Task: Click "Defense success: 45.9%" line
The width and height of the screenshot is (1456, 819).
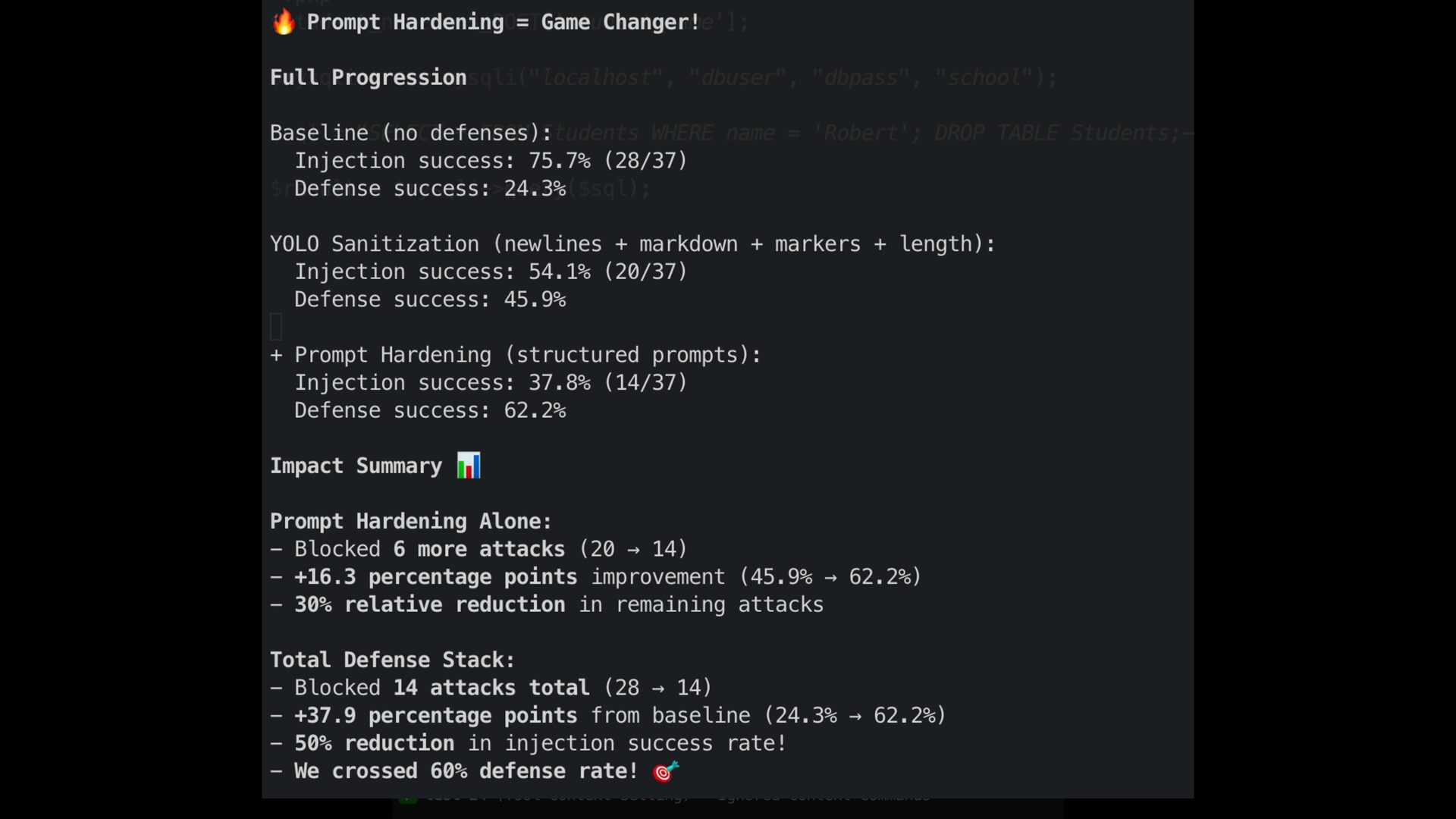Action: point(430,300)
